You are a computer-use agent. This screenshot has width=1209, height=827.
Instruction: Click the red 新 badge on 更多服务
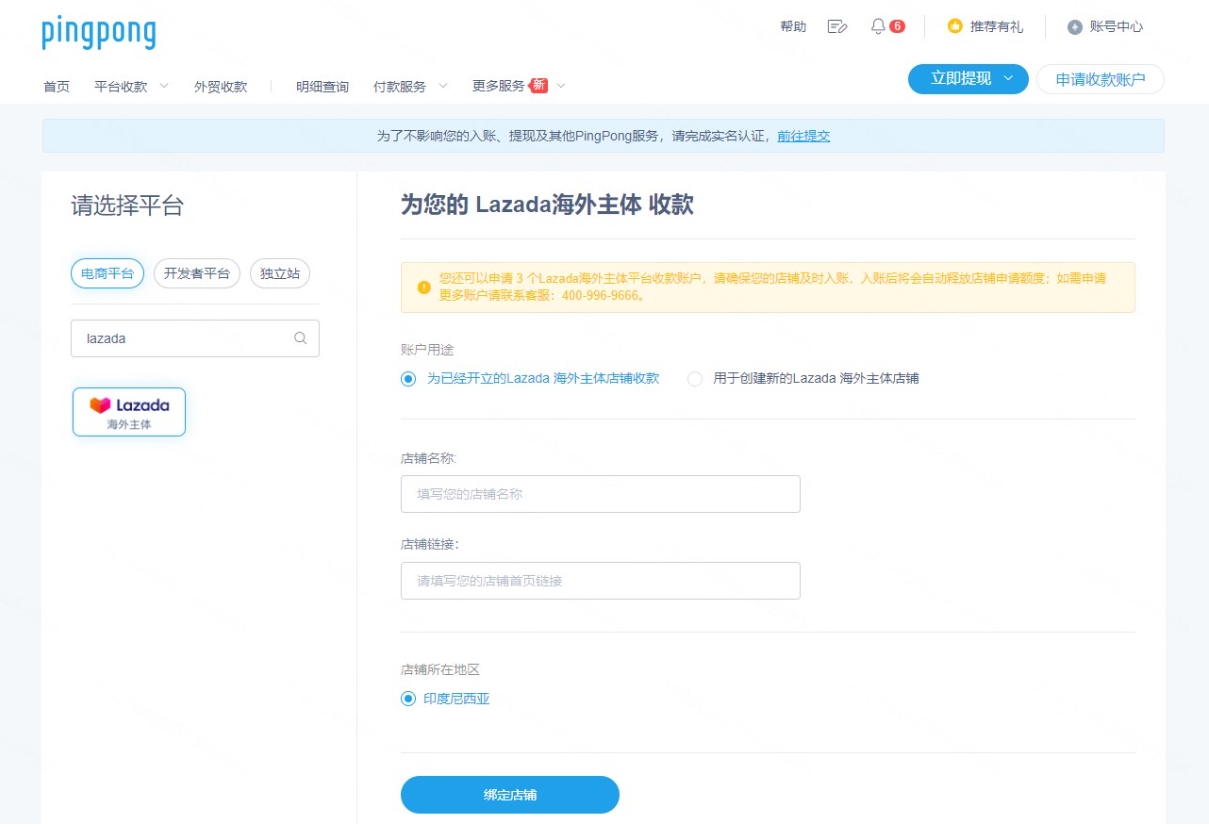point(536,84)
